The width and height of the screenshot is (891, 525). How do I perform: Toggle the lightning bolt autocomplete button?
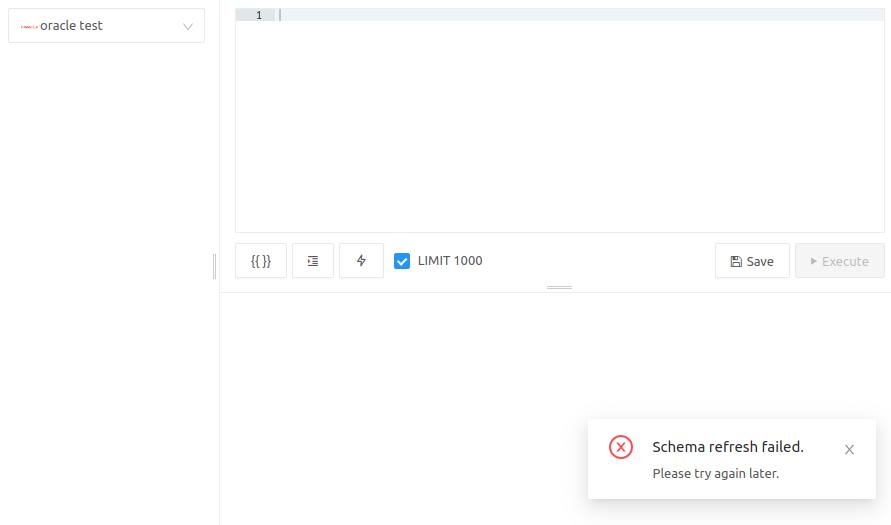pos(361,261)
